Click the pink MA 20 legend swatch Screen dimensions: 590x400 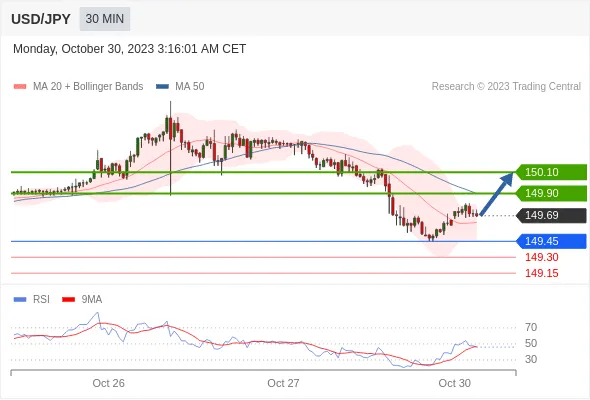click(20, 87)
